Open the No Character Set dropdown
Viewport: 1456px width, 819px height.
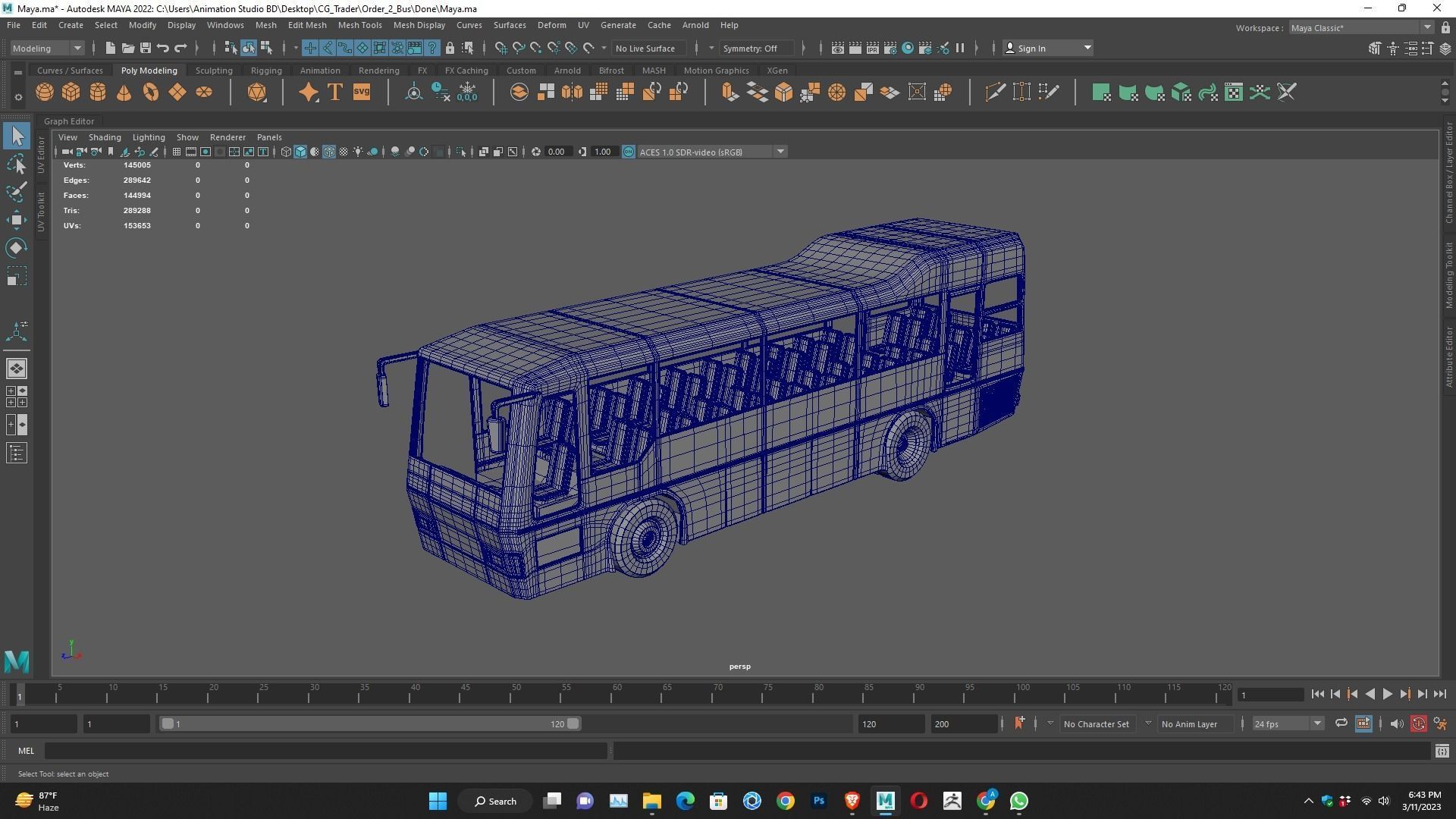coord(1098,723)
